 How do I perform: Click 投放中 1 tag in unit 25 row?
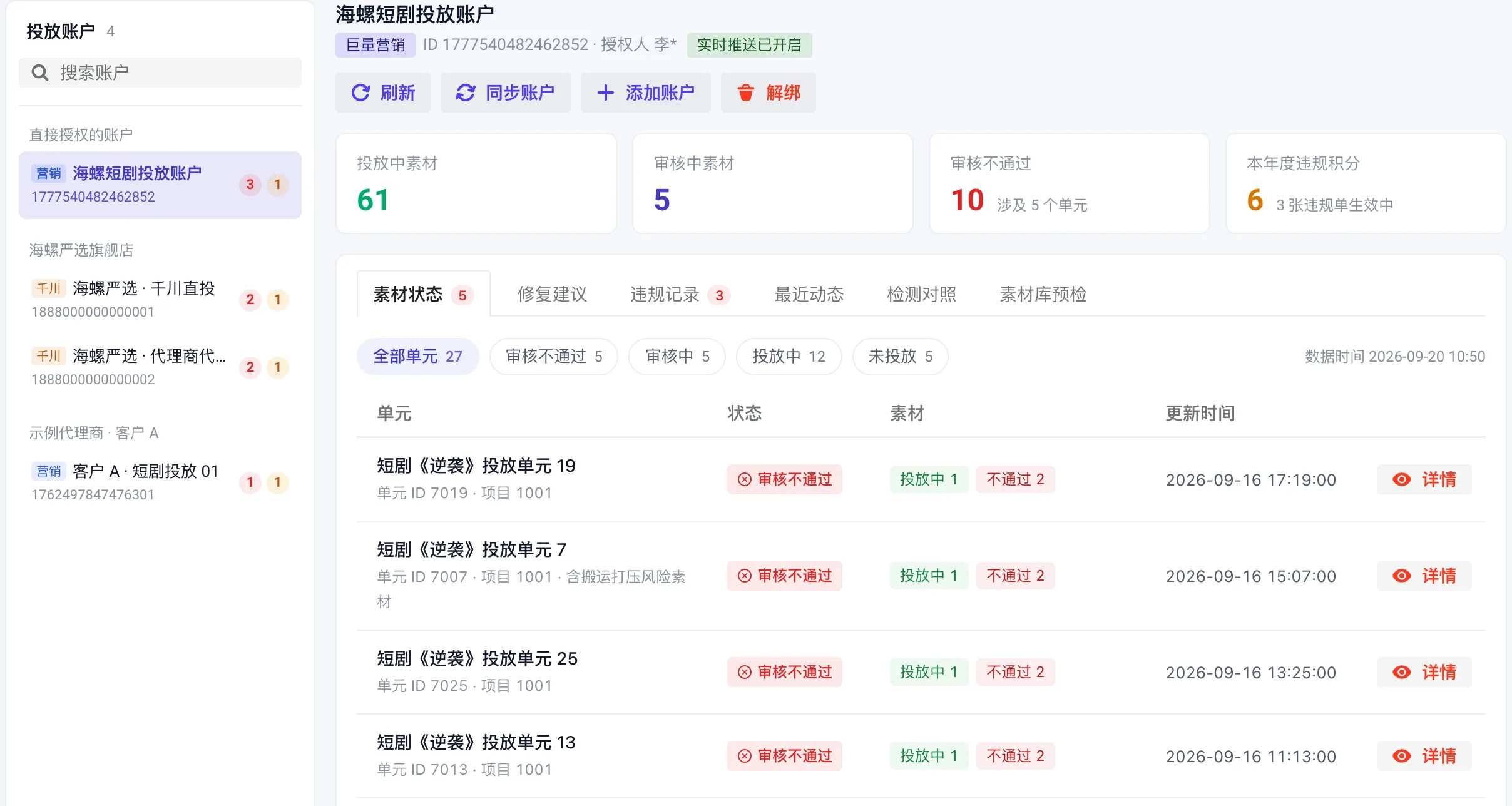pyautogui.click(x=929, y=672)
